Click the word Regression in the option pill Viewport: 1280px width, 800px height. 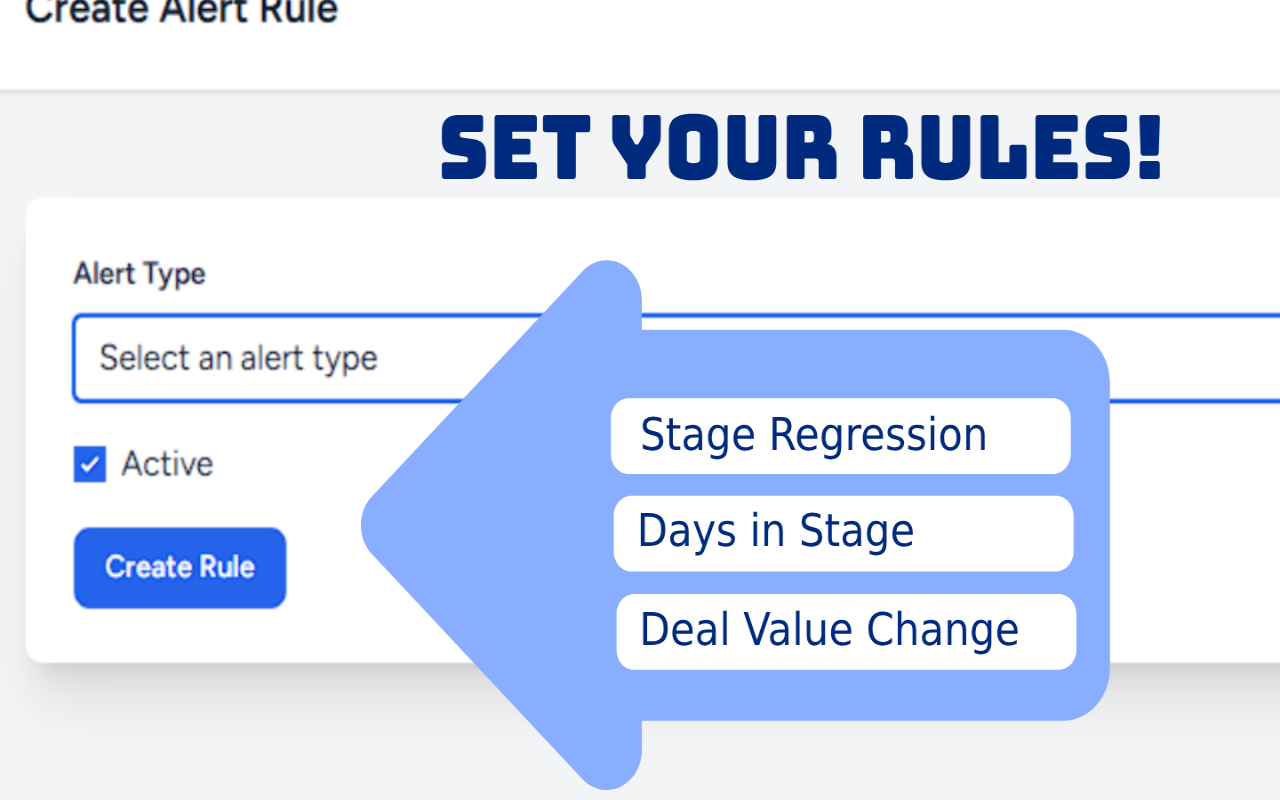[878, 436]
